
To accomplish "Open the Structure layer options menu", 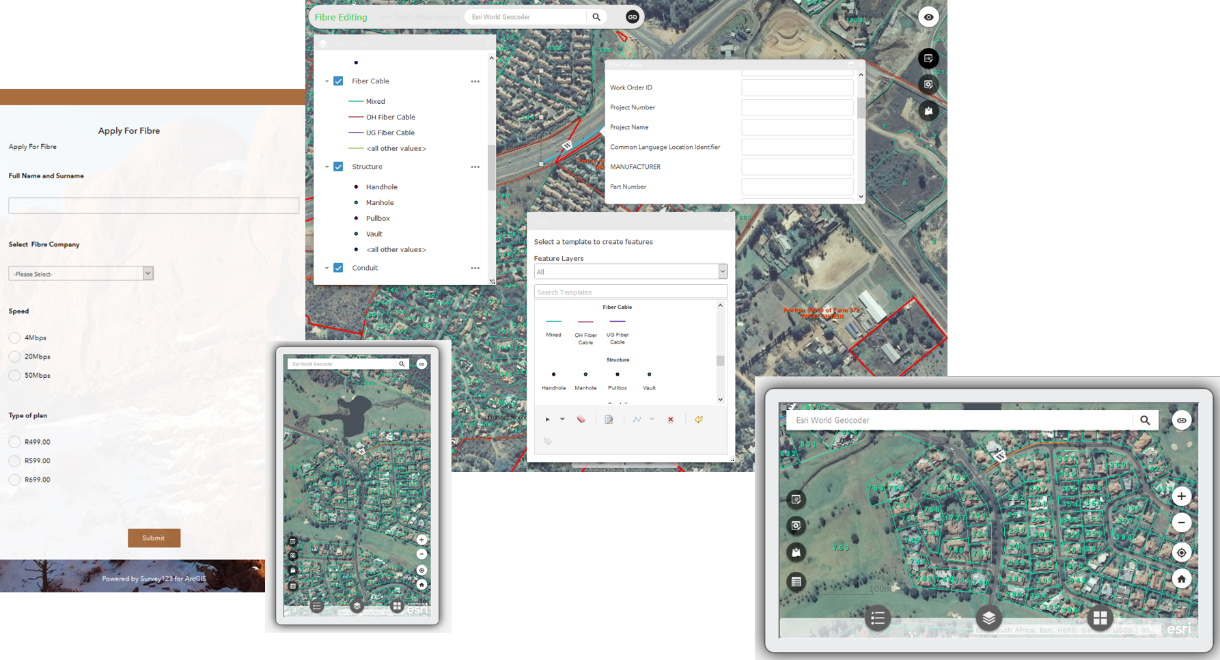I will [475, 167].
